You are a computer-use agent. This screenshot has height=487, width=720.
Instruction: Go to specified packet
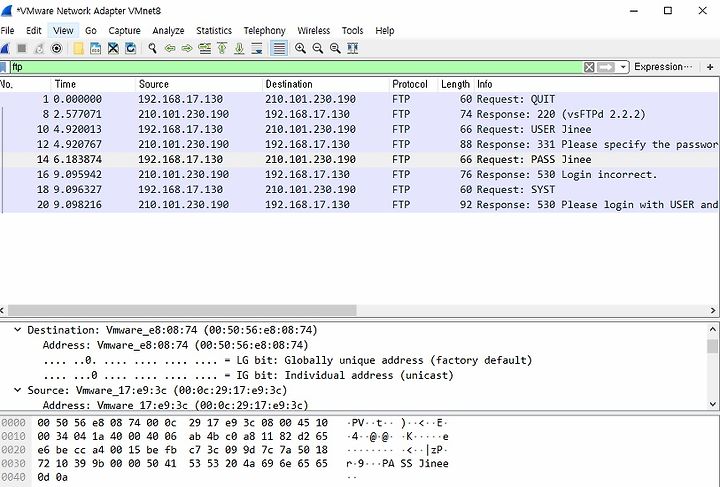coord(205,48)
